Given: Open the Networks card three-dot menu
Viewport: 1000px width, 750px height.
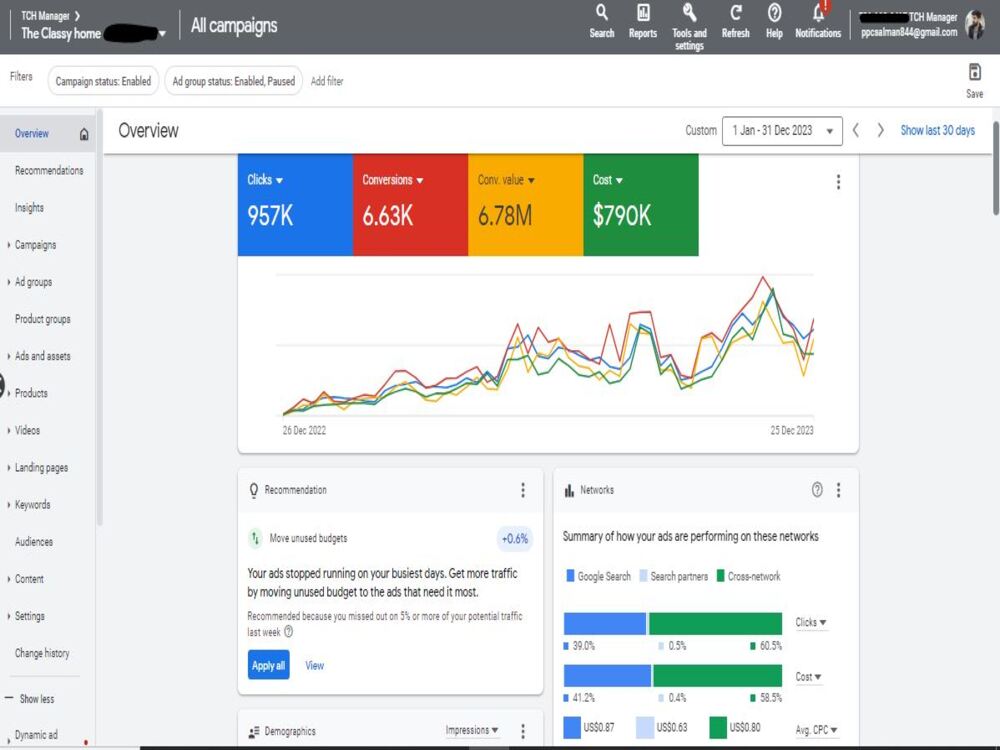Looking at the screenshot, I should [838, 490].
